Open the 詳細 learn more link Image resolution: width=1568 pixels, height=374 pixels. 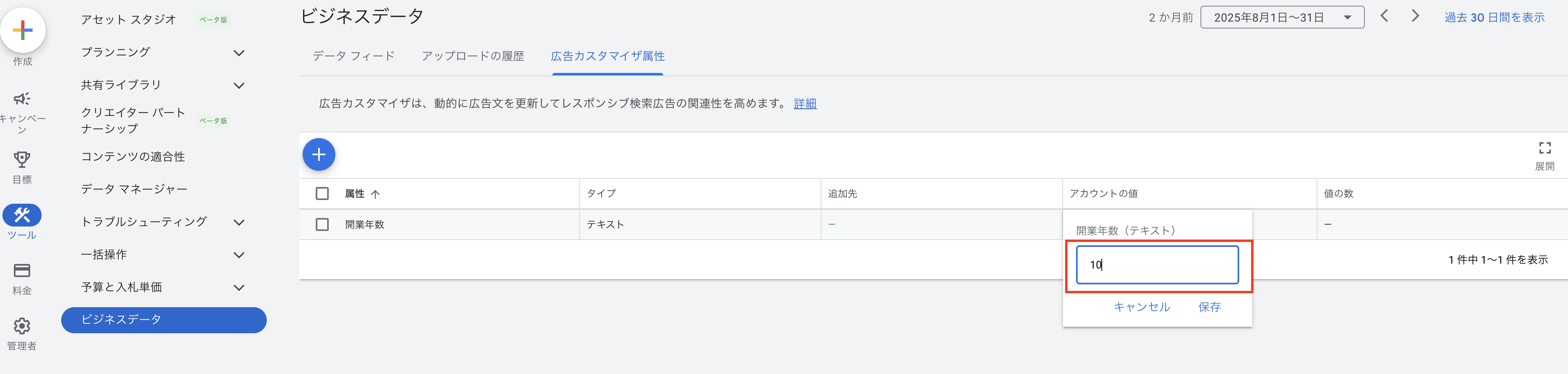coord(805,104)
